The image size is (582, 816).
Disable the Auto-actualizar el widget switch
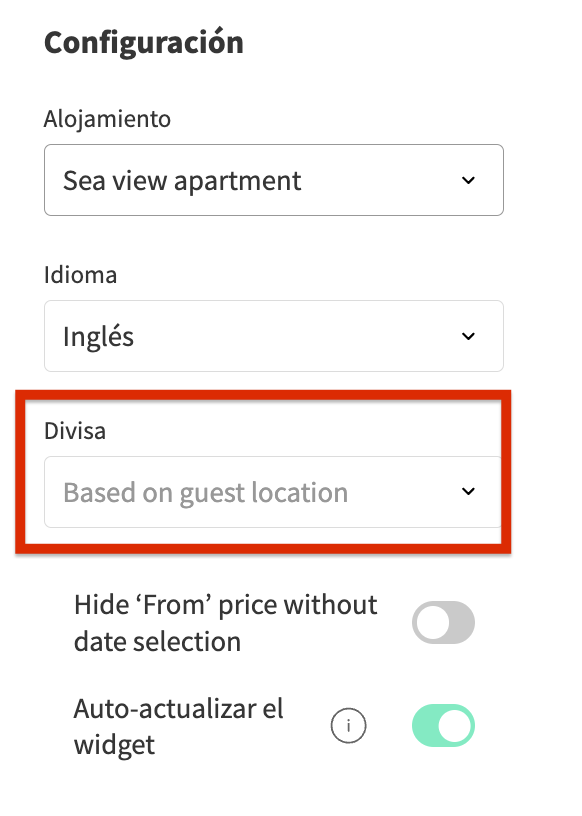click(x=443, y=725)
